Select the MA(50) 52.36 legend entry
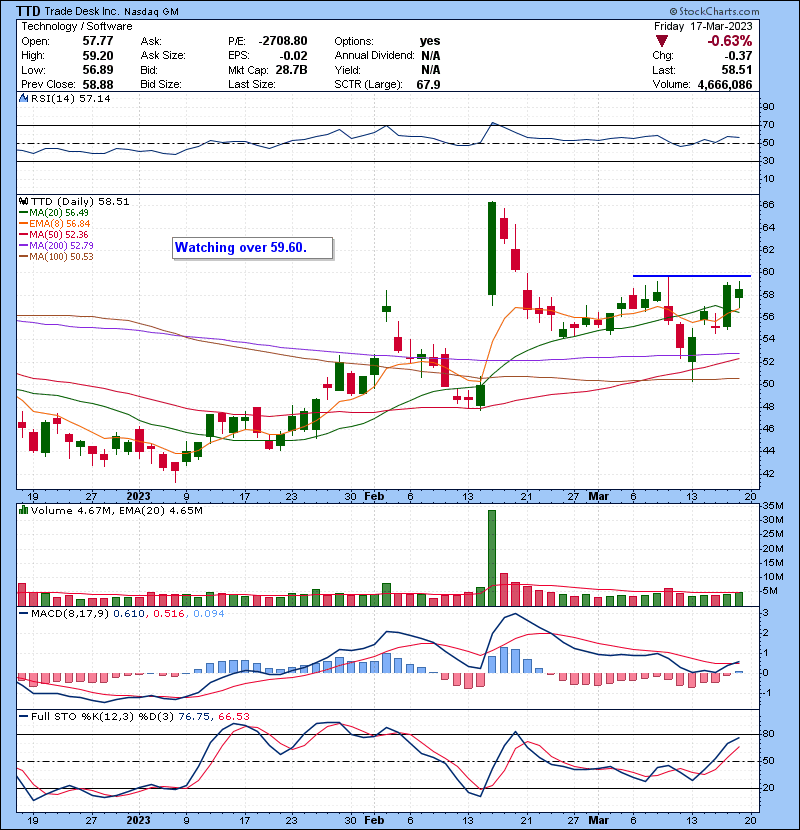 click(x=53, y=234)
